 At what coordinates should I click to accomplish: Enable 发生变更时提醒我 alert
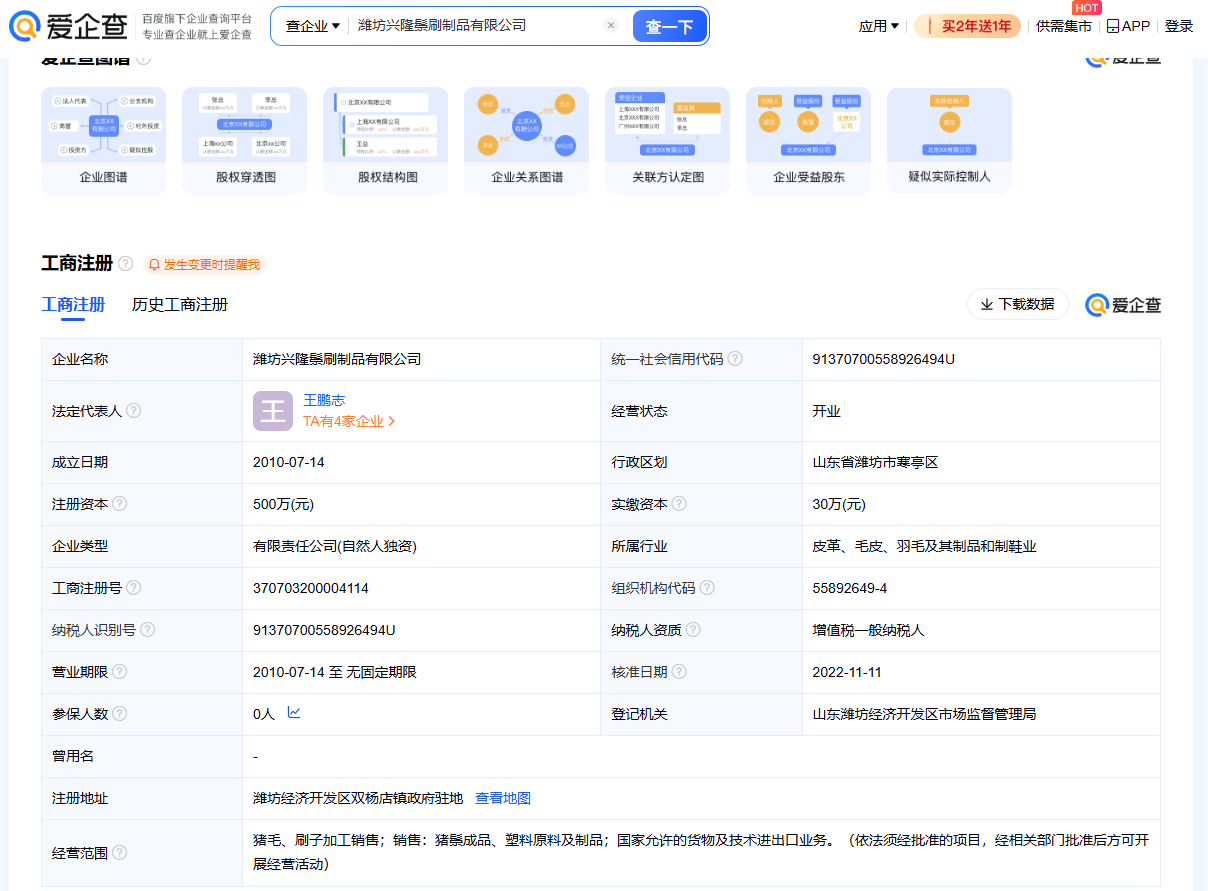click(x=204, y=265)
